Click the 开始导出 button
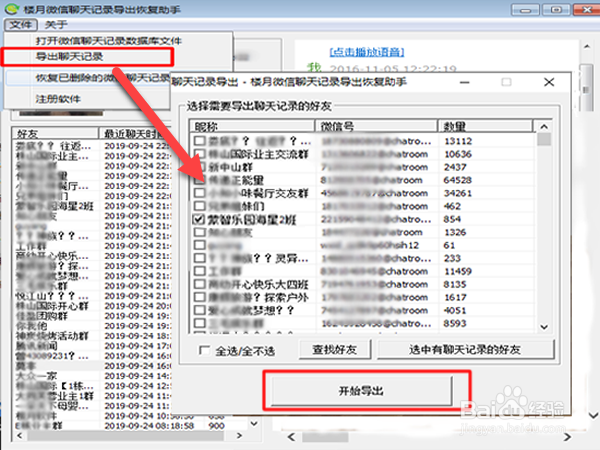Viewport: 600px width, 450px height. pyautogui.click(x=361, y=391)
